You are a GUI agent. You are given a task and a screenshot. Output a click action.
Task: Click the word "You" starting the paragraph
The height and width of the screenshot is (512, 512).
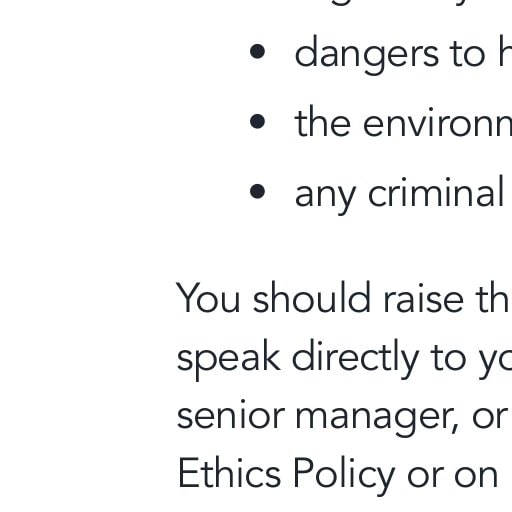[208, 297]
